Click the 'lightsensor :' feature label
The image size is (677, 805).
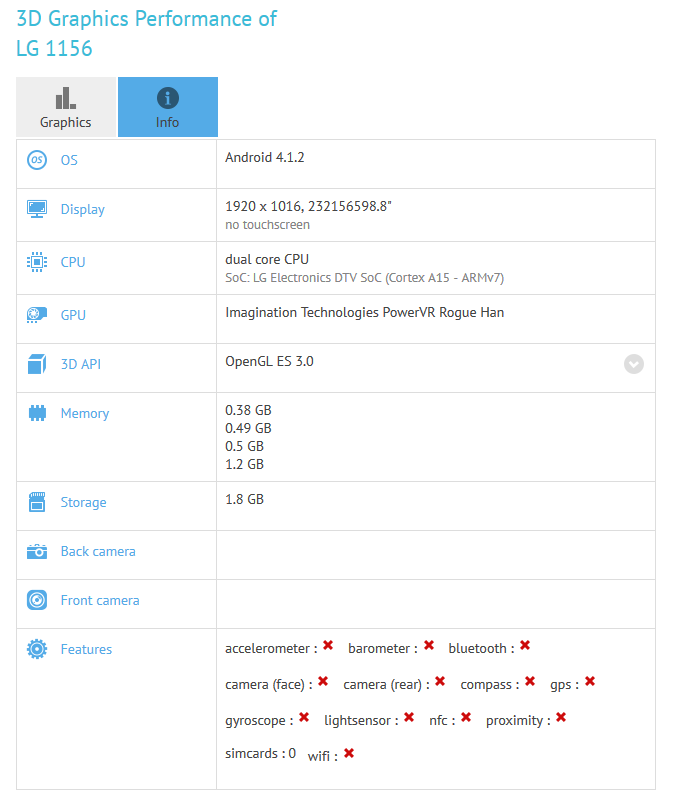(361, 721)
